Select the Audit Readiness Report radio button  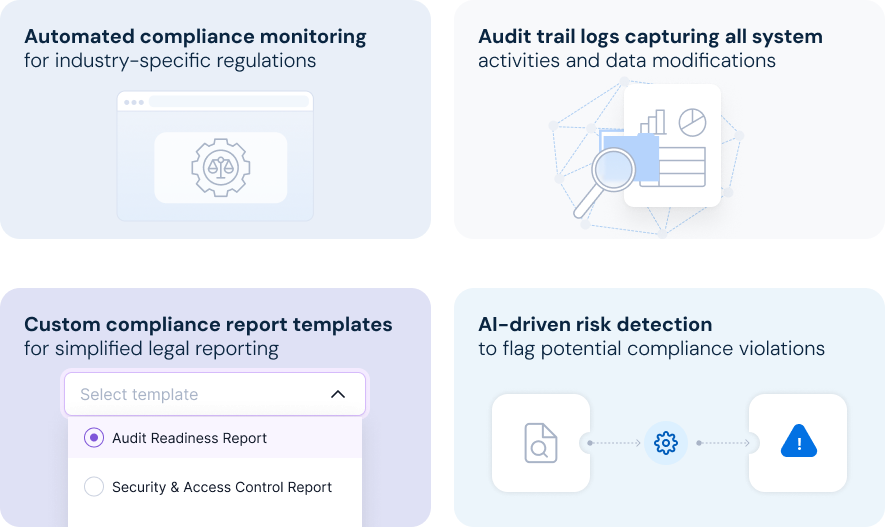(x=94, y=438)
